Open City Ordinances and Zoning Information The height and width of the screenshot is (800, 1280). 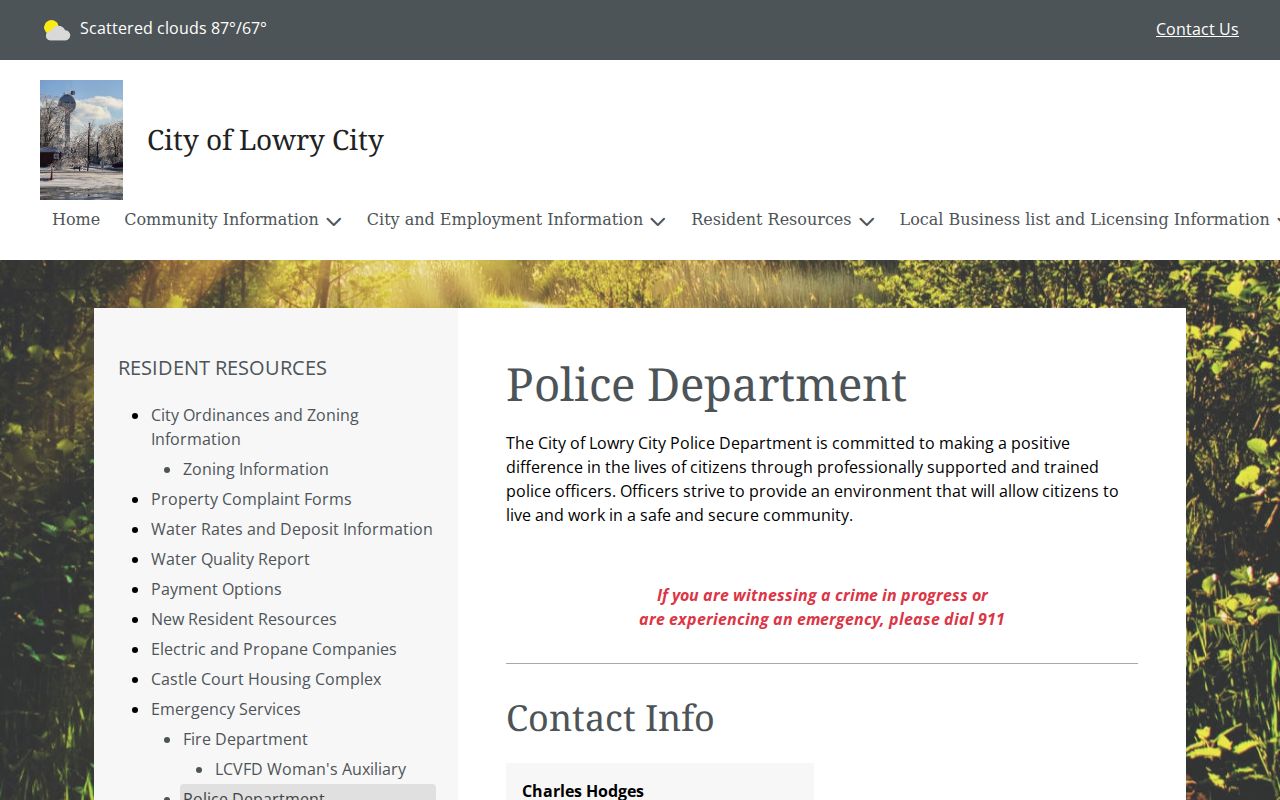255,427
